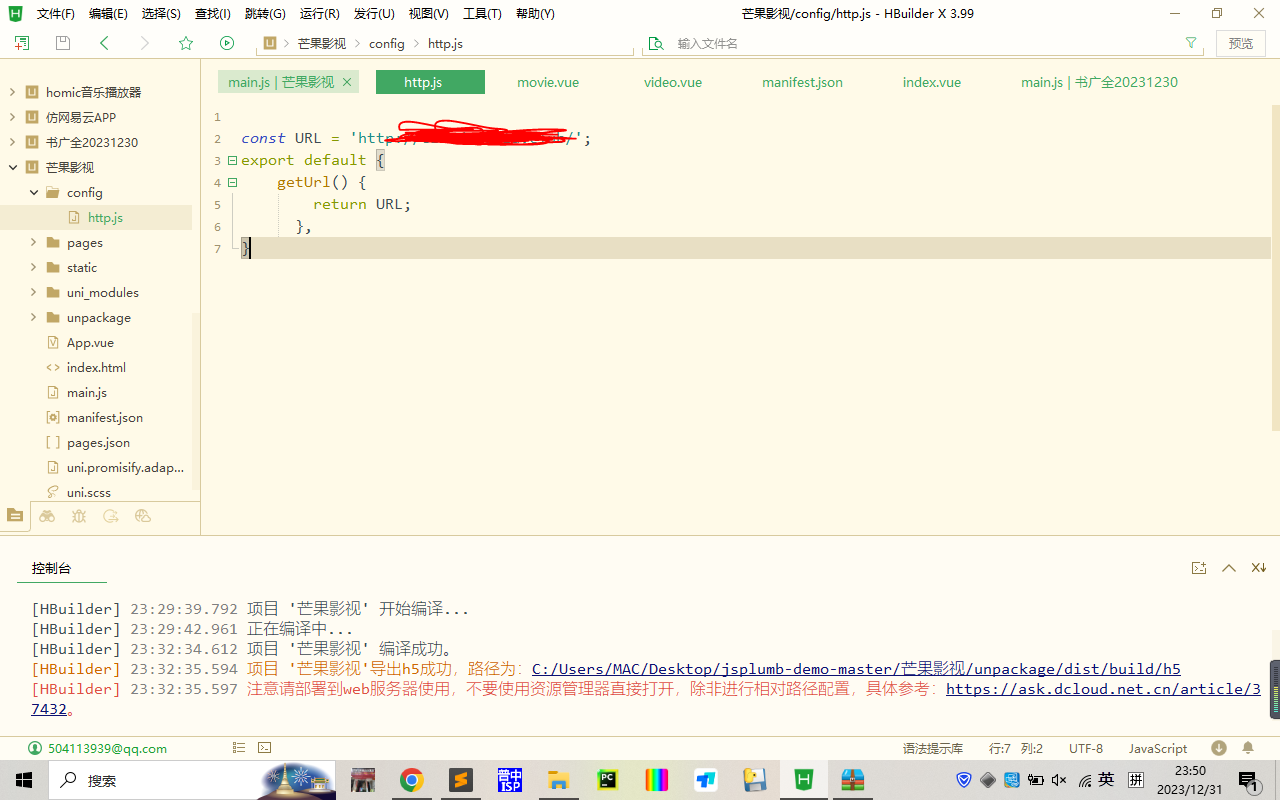Open the unpackage/dist/build/h5 path link
This screenshot has width=1280, height=800.
point(856,669)
